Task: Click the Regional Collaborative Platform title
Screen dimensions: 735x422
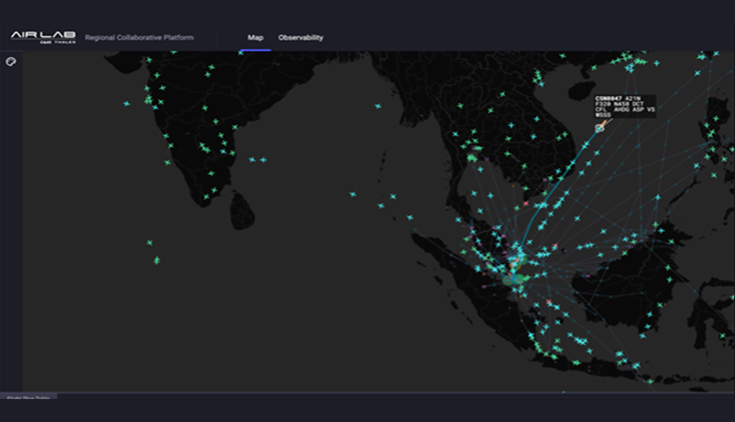Action: [x=140, y=38]
